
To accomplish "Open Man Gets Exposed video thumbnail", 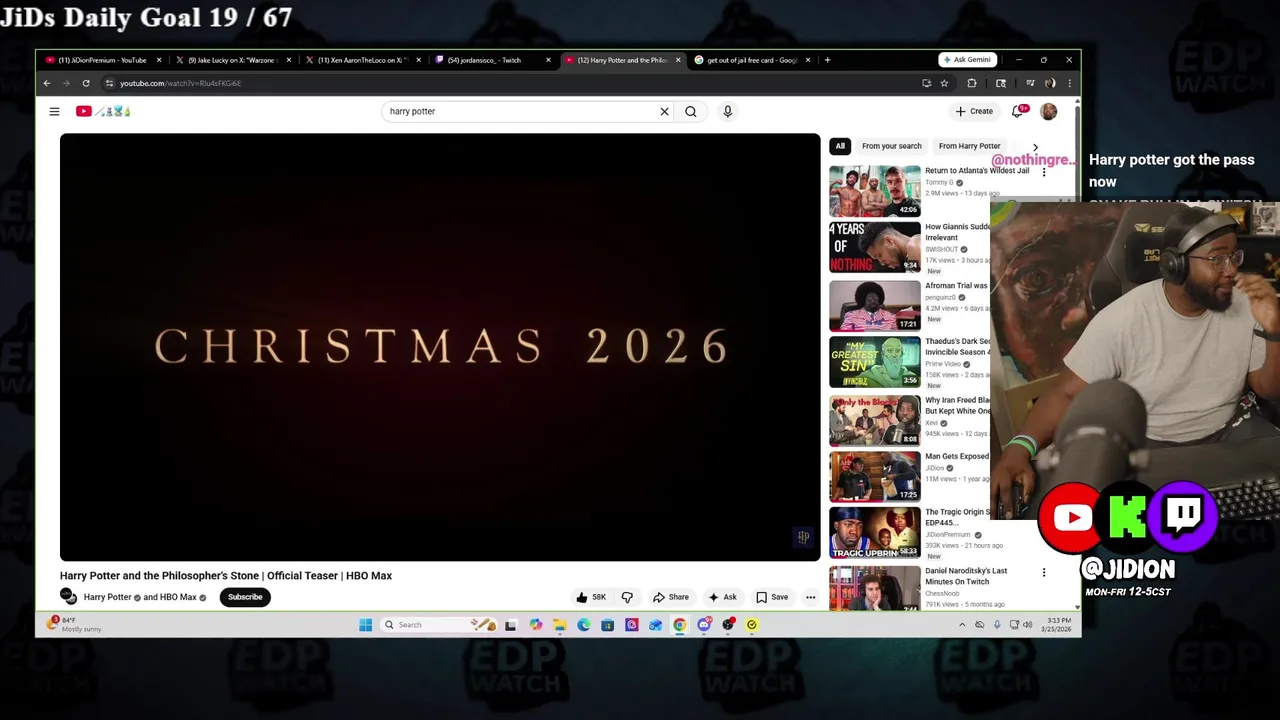I will pos(875,476).
